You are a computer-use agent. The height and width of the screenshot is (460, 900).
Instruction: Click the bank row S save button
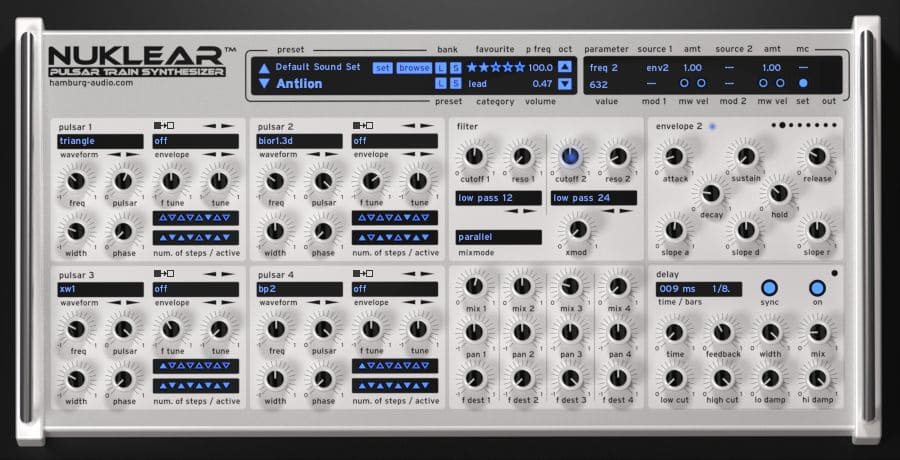click(455, 68)
